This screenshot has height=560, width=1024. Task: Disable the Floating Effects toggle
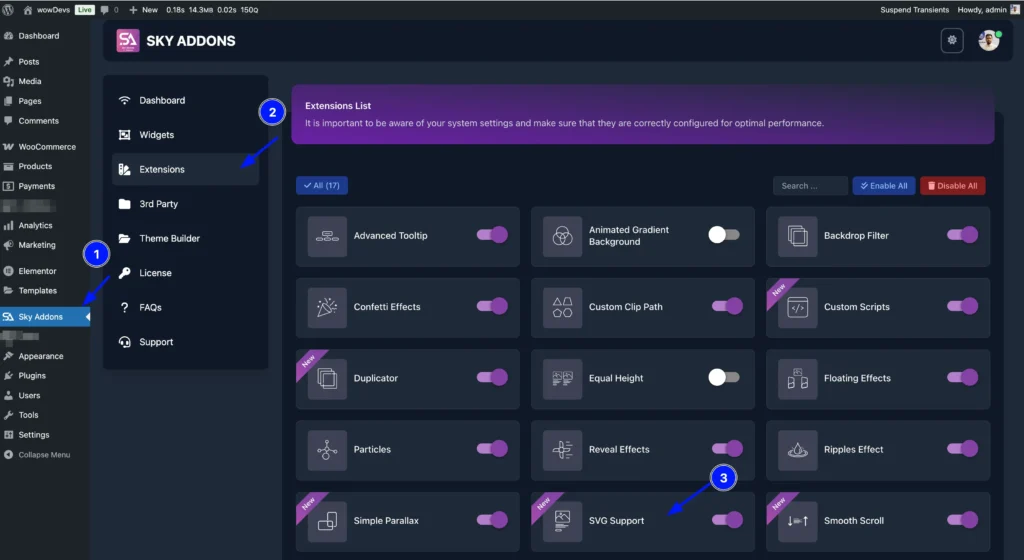963,377
